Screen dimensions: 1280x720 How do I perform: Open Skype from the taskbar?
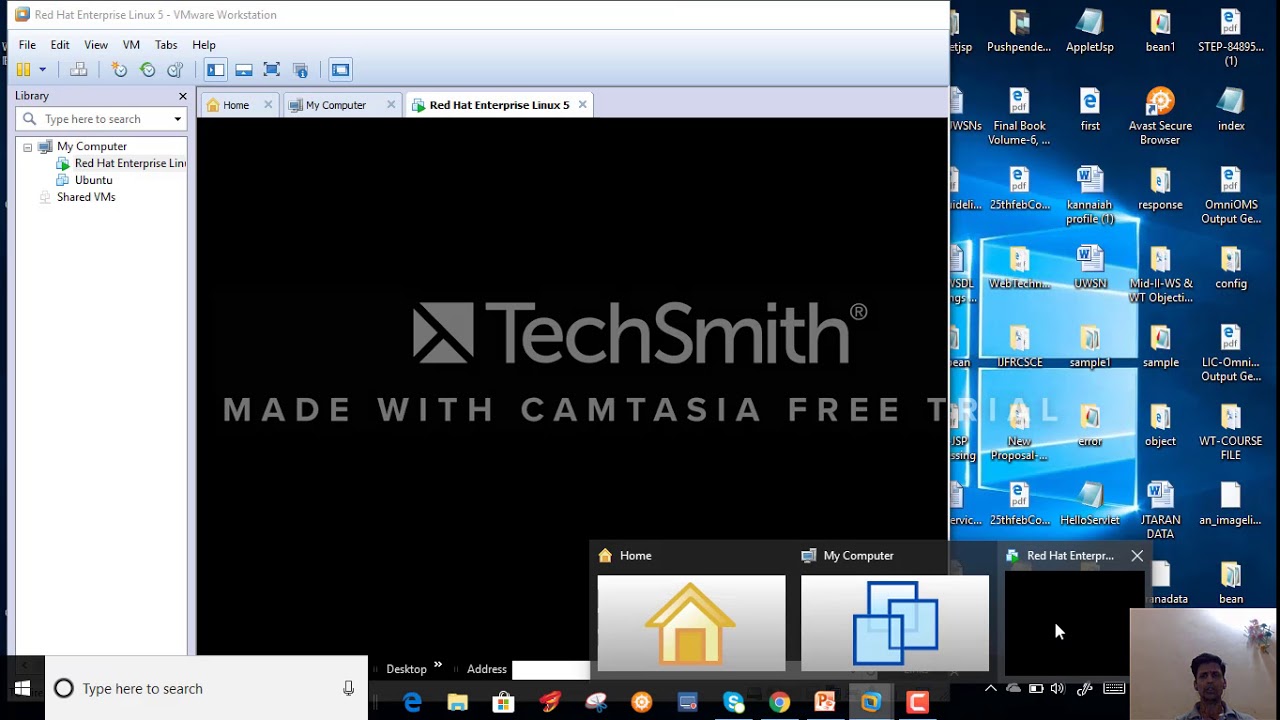[734, 703]
